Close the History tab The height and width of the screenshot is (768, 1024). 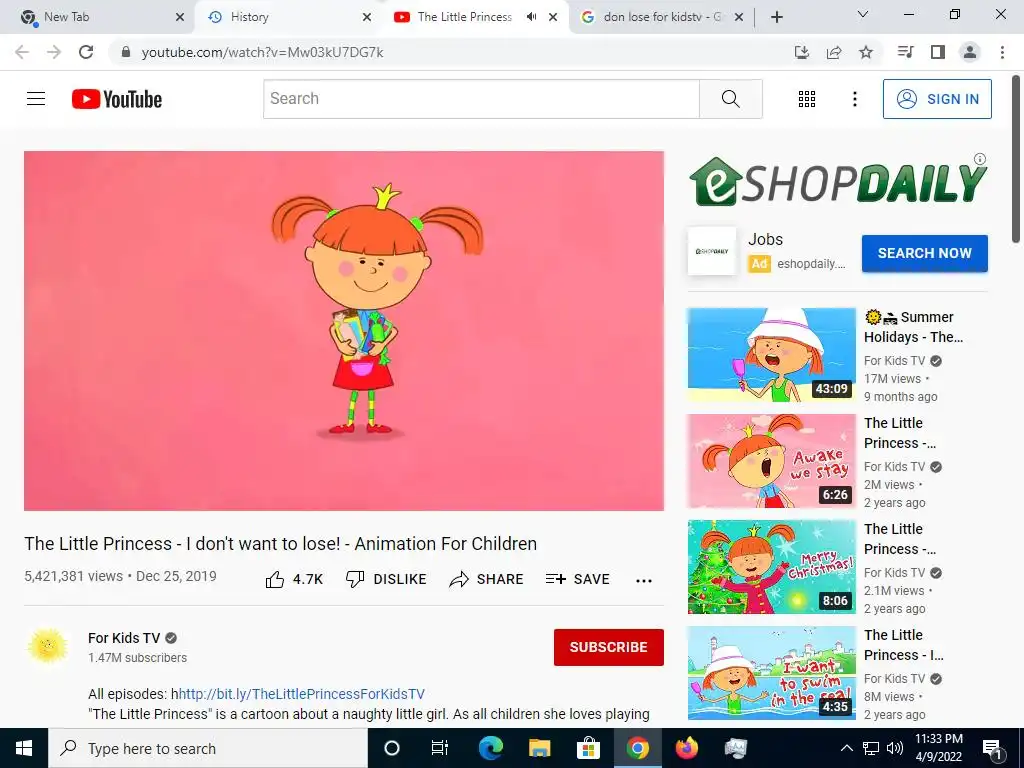pyautogui.click(x=367, y=17)
